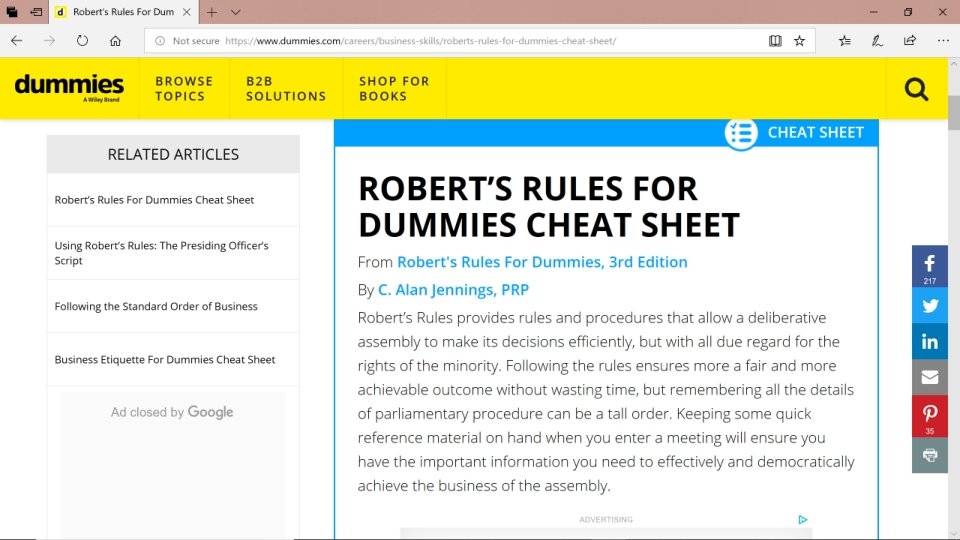Email this article via envelope icon
This screenshot has width=960, height=540.
pyautogui.click(x=929, y=377)
